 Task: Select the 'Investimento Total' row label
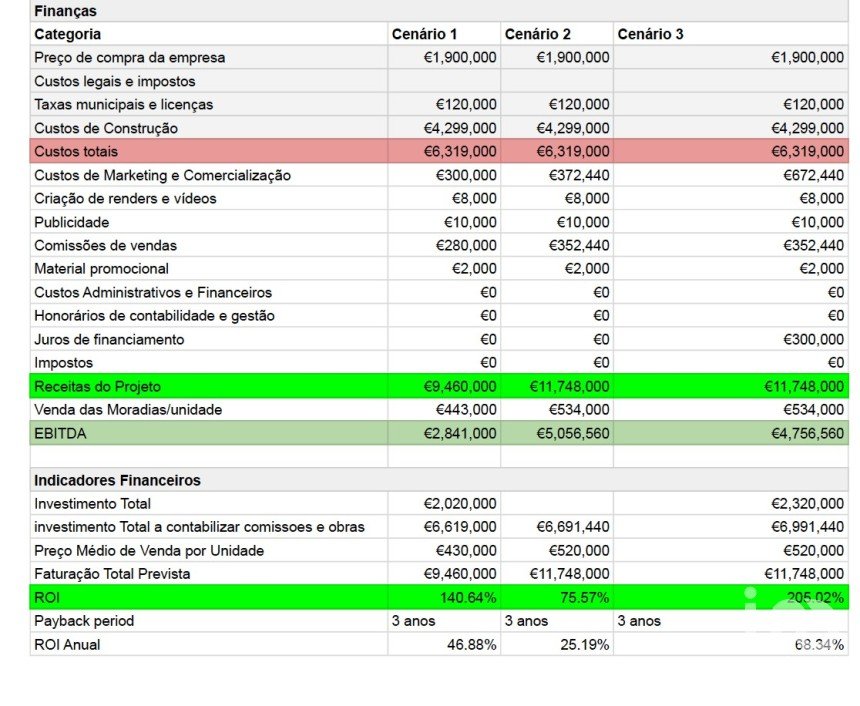point(92,504)
